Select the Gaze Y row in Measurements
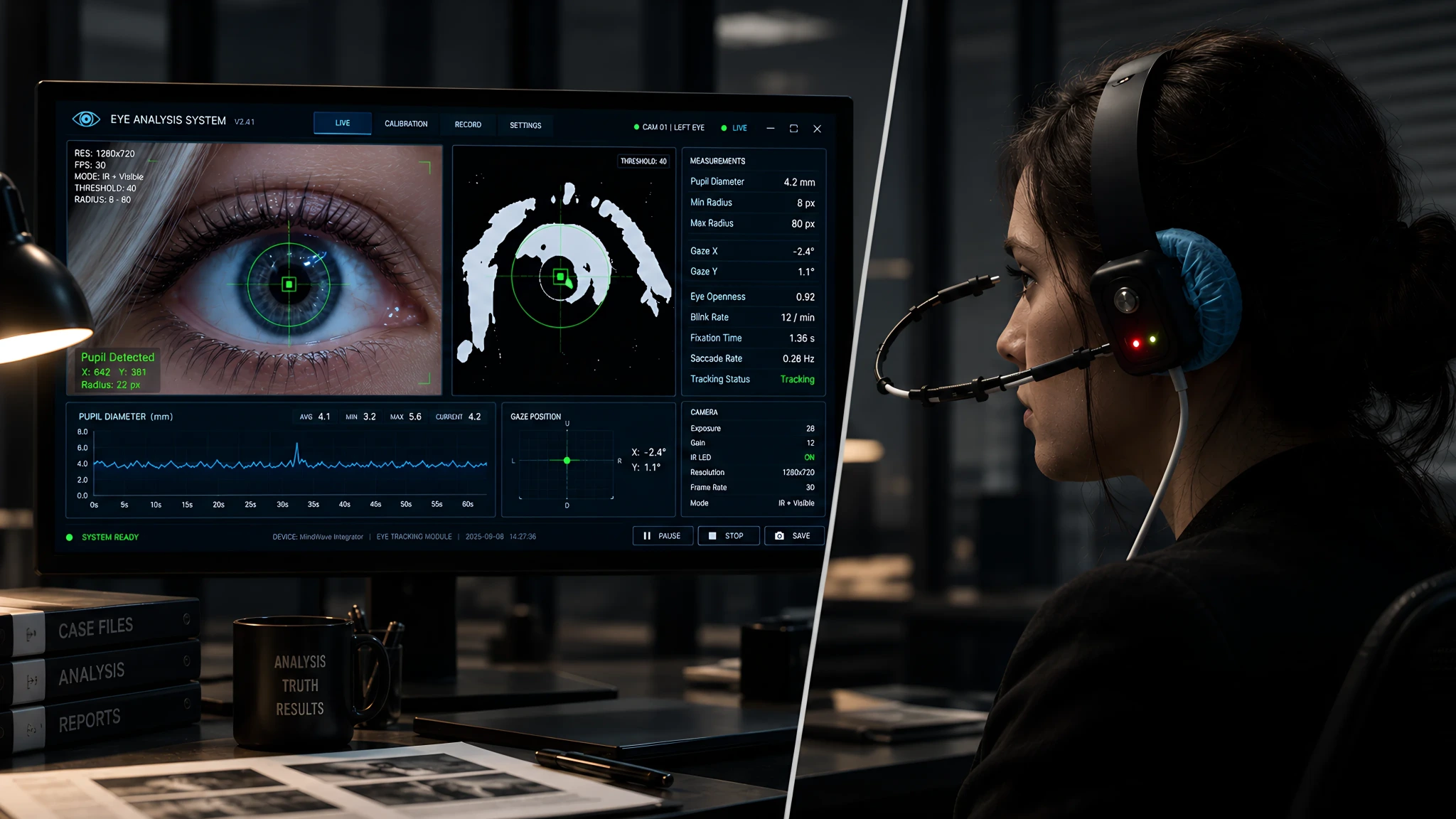Screen dimensions: 1456x819 (753, 272)
